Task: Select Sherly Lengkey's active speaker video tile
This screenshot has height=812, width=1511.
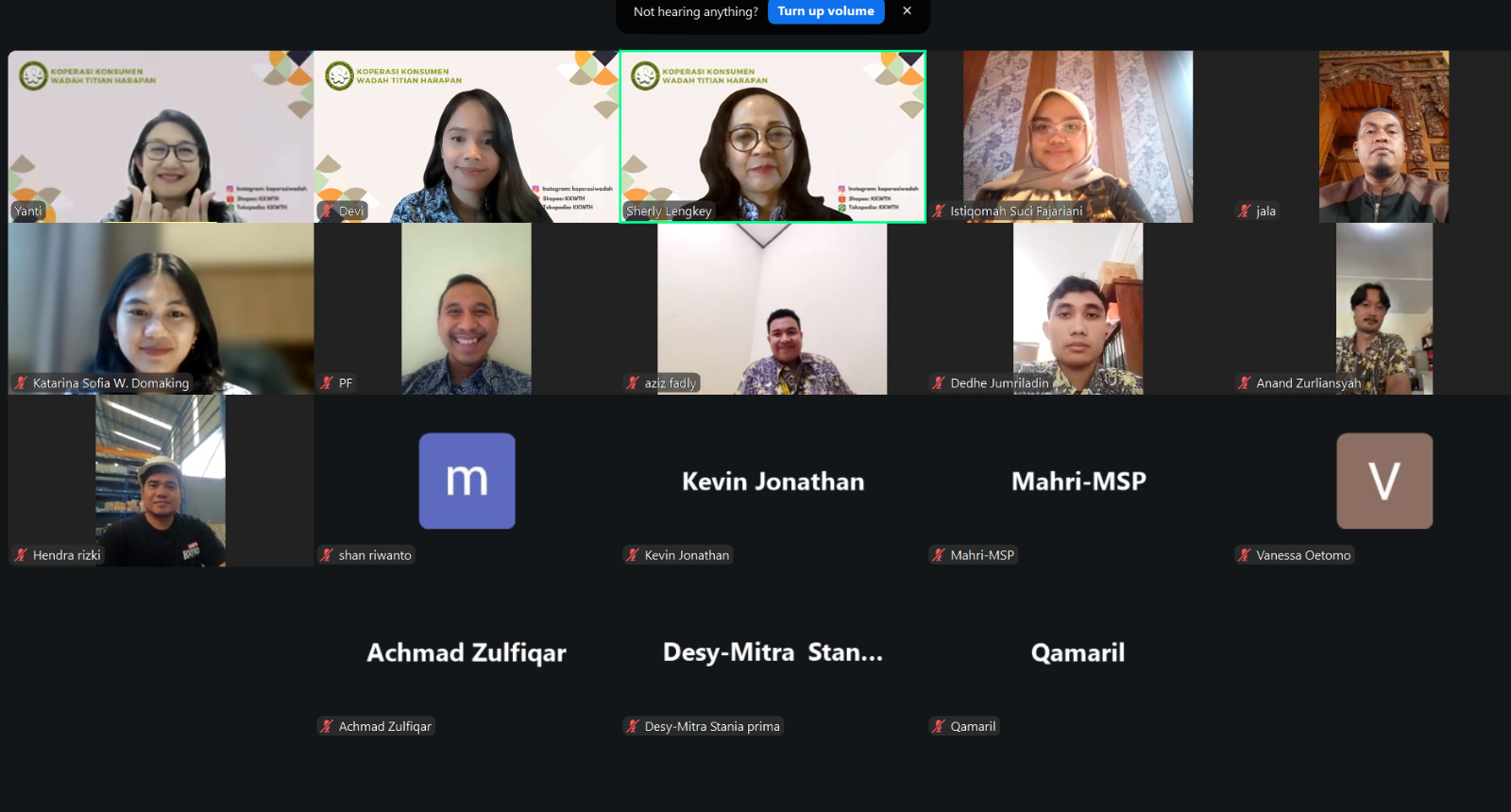Action: pyautogui.click(x=772, y=137)
